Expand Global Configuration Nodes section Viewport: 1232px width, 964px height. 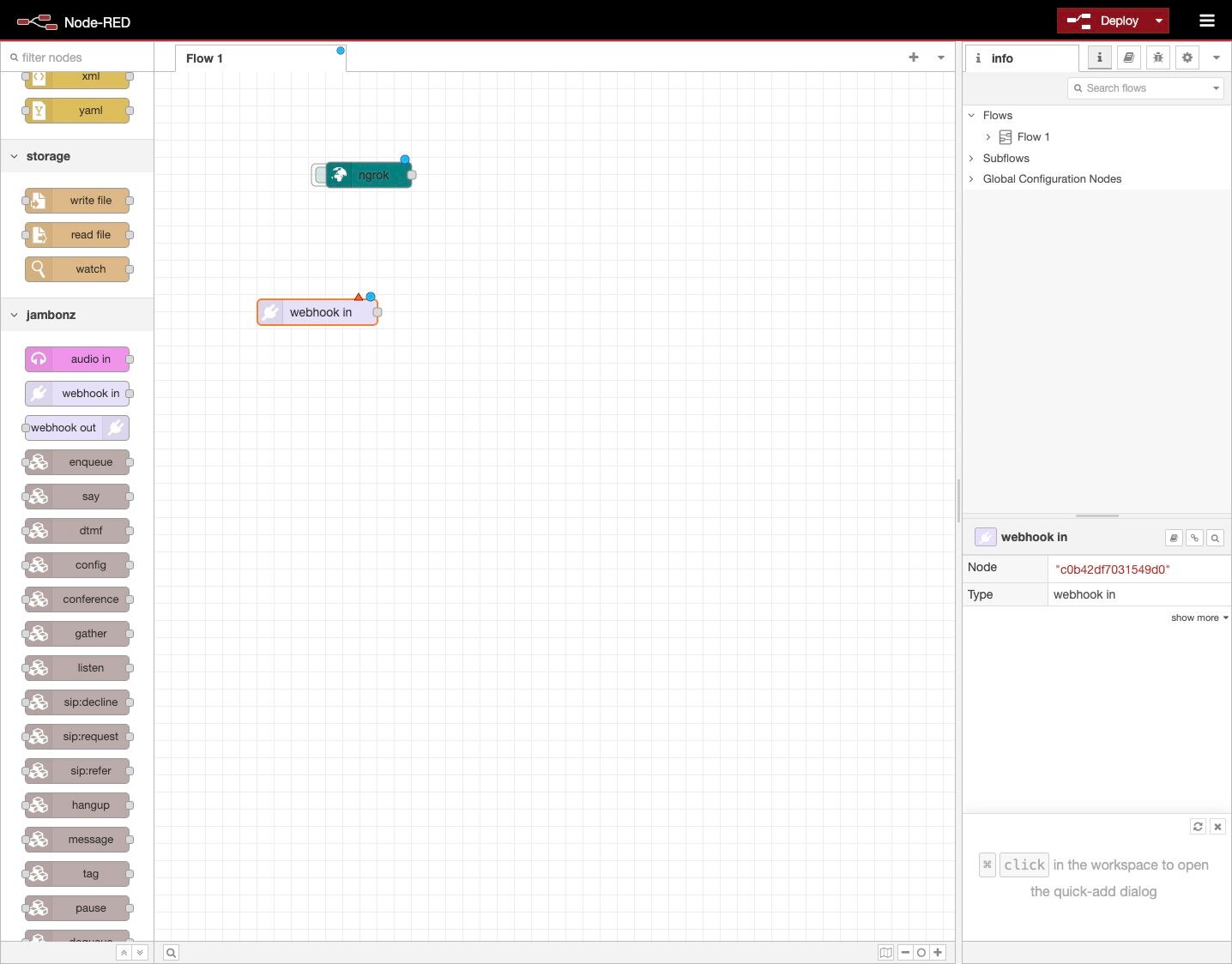pos(971,178)
